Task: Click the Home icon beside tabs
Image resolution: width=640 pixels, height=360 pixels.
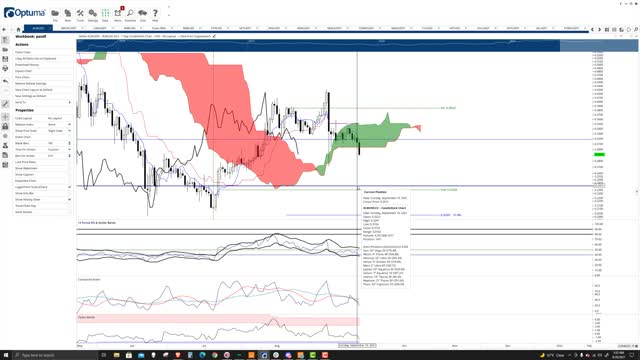Action: [x=18, y=29]
